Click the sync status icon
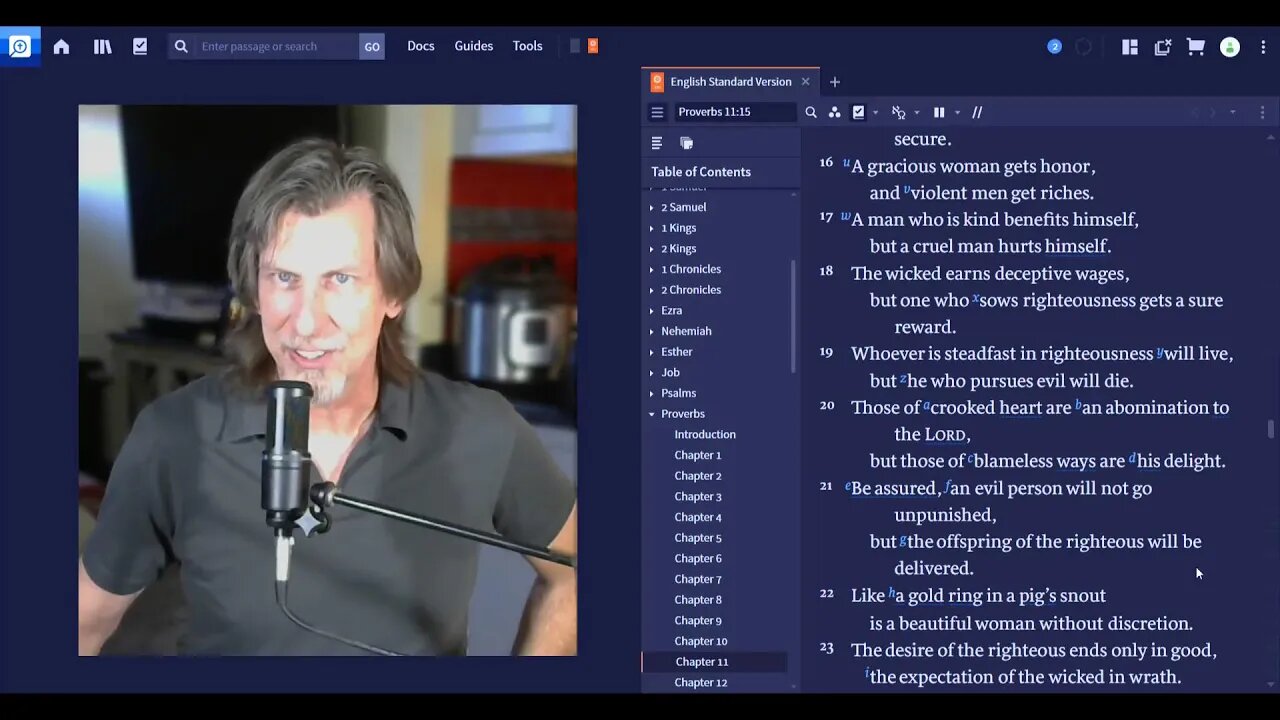 [x=1084, y=46]
